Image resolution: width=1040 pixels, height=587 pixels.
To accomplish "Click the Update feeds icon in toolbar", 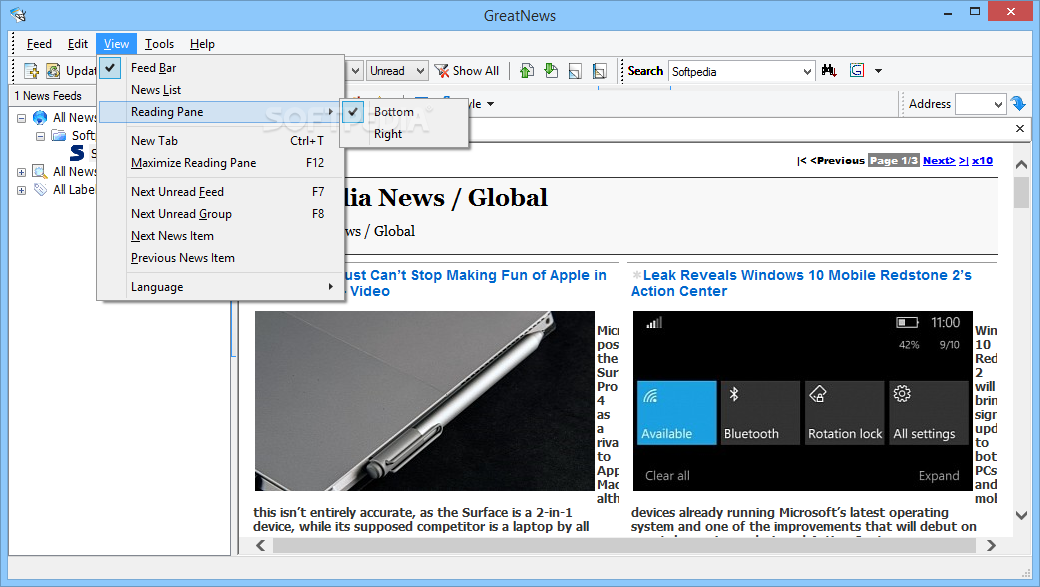I will (52, 70).
